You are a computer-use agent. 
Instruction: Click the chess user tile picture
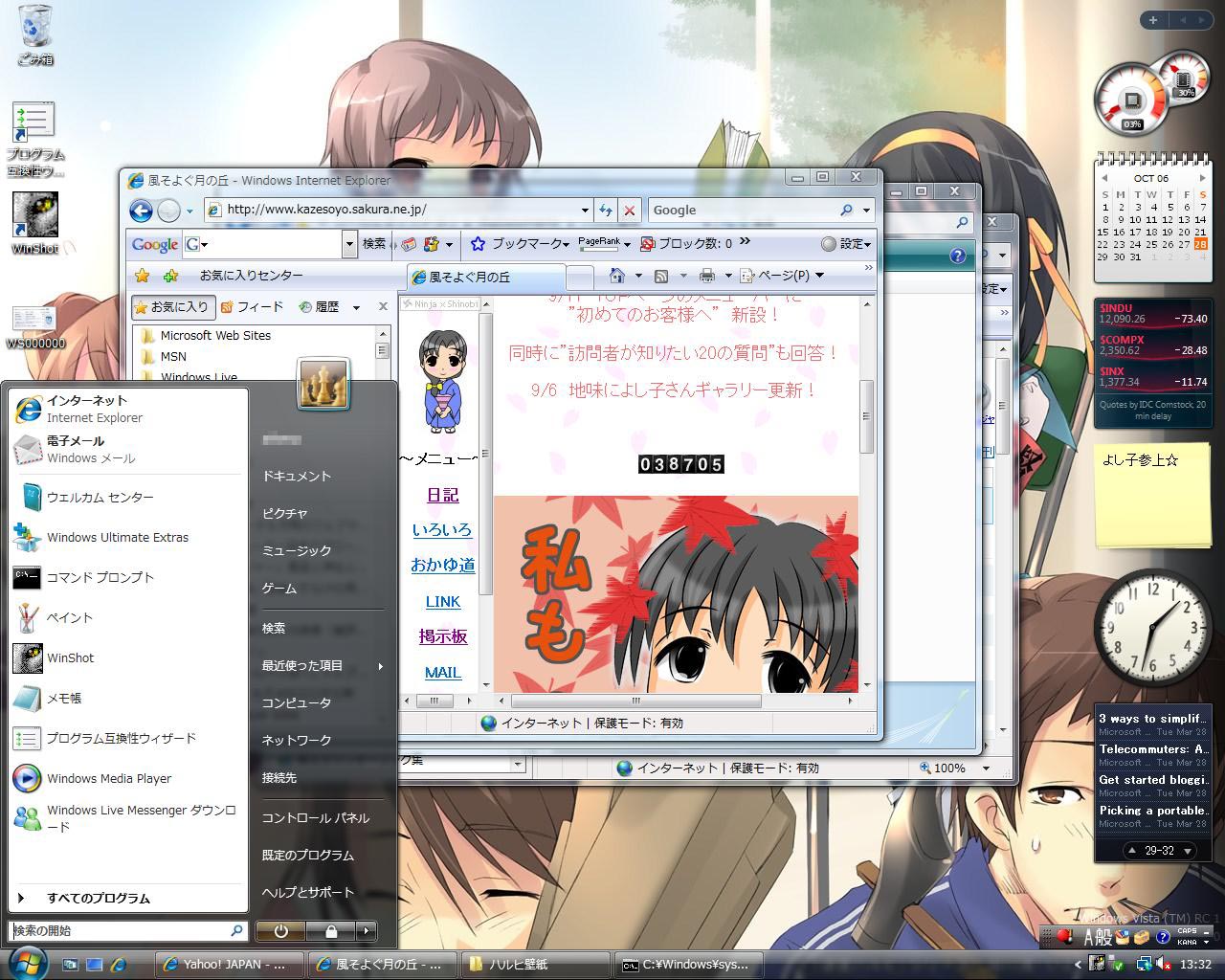[323, 384]
